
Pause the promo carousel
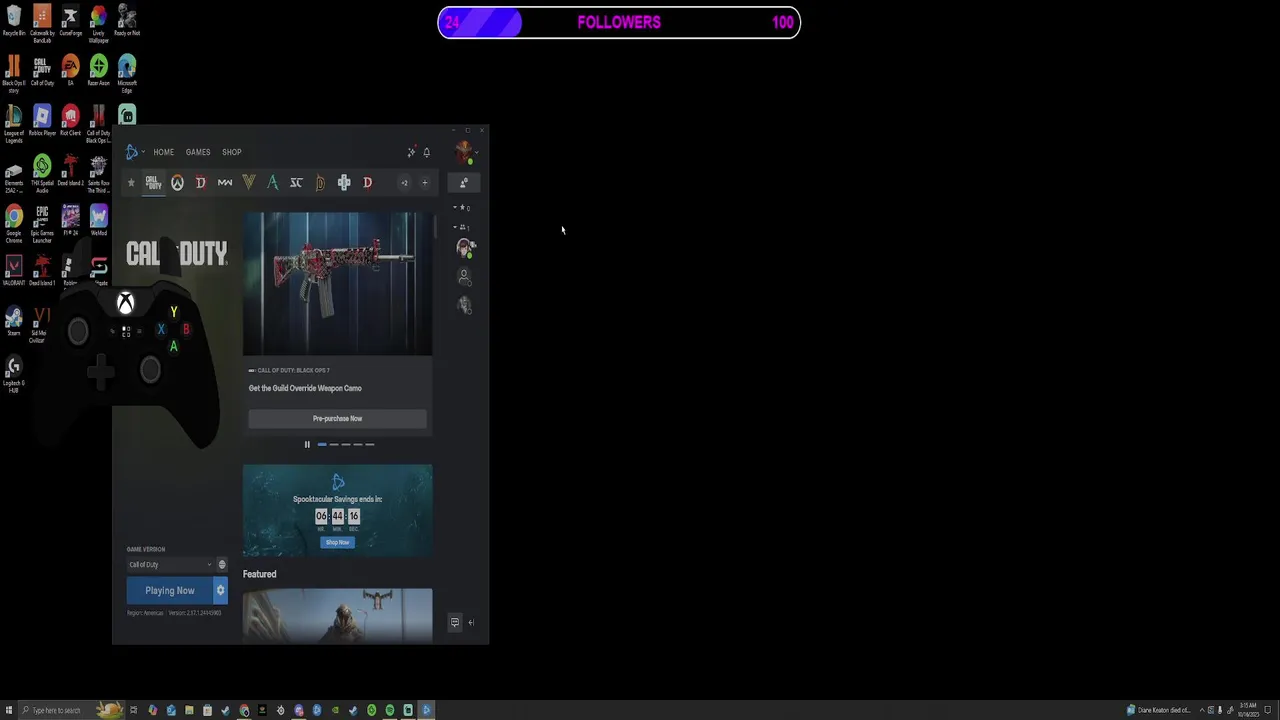(x=307, y=445)
